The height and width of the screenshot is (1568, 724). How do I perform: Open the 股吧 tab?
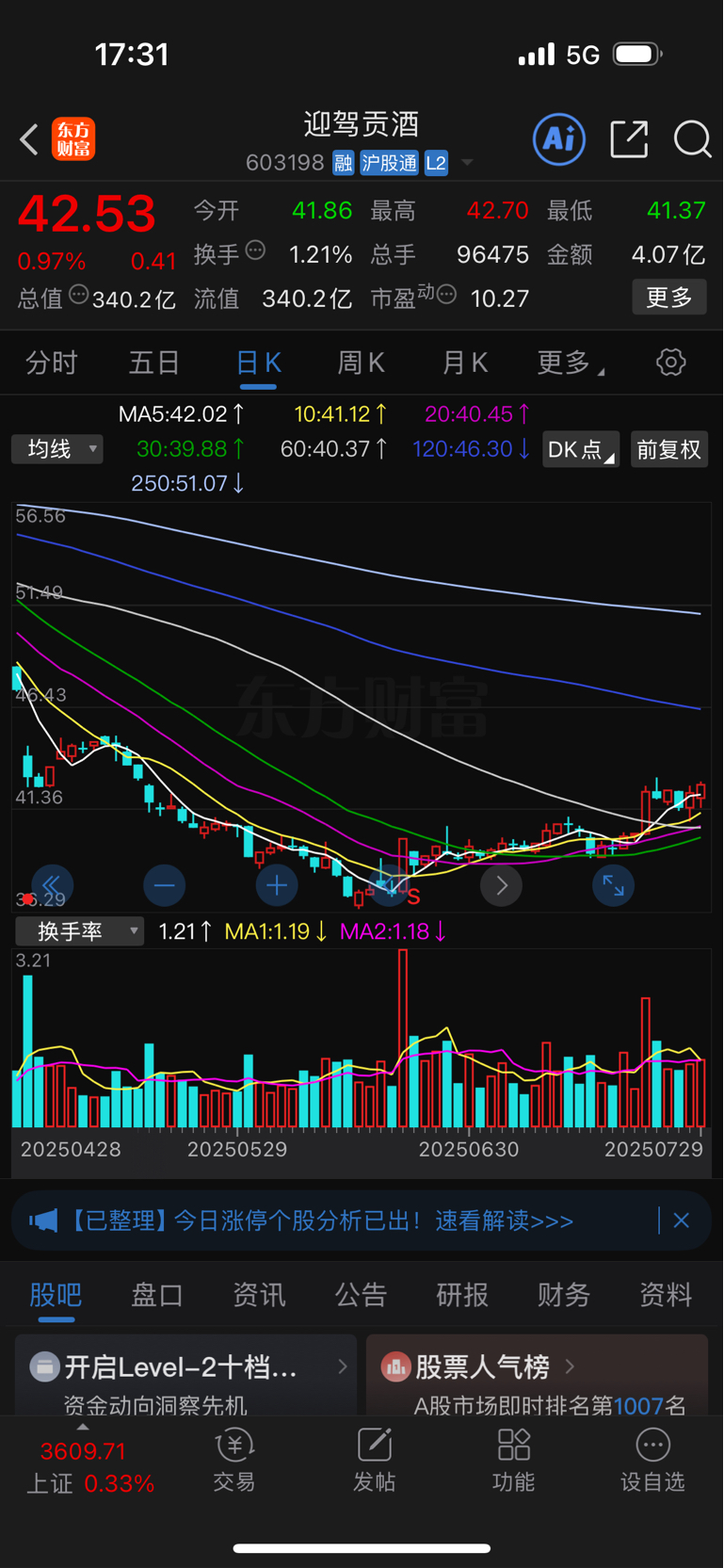pos(56,1295)
